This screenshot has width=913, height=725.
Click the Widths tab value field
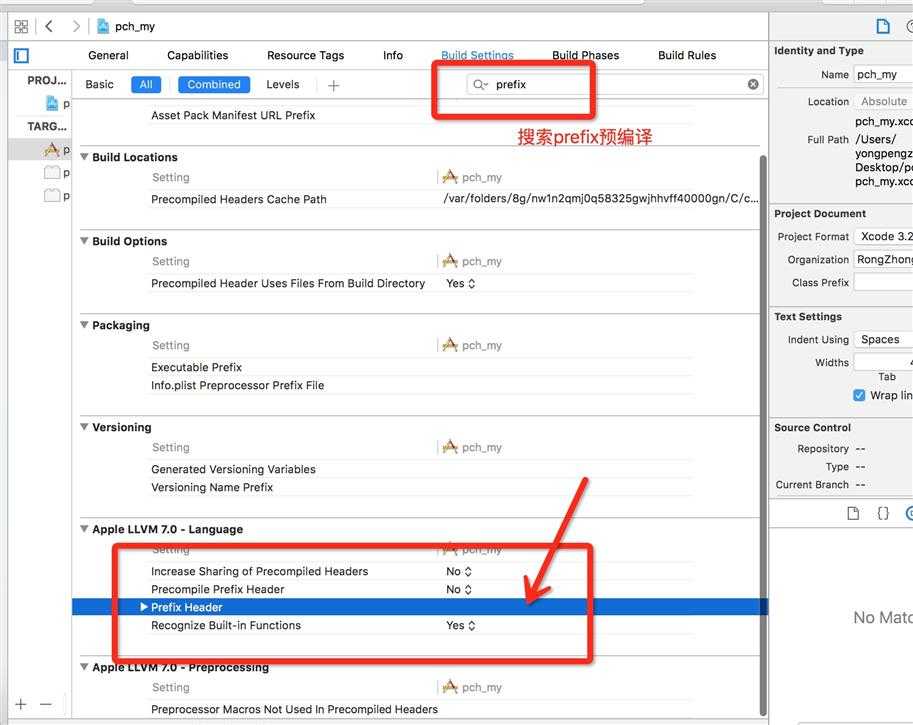pos(883,362)
